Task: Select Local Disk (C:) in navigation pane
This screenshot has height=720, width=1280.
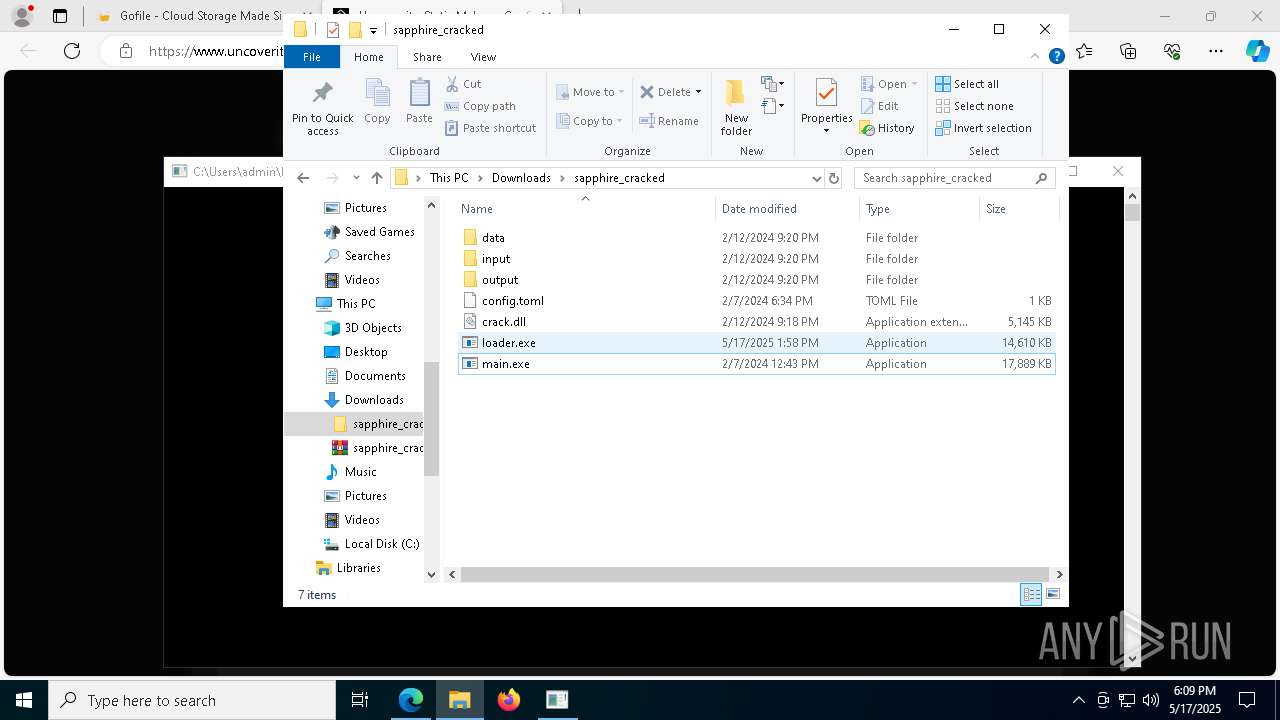Action: [x=371, y=544]
